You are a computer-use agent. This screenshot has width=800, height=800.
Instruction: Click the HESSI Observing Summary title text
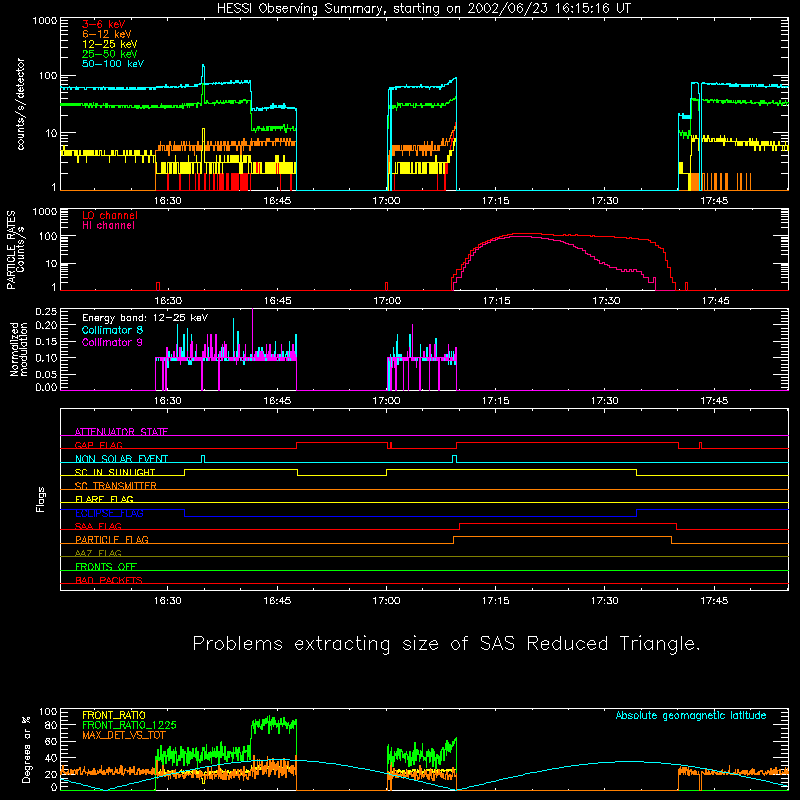[424, 8]
